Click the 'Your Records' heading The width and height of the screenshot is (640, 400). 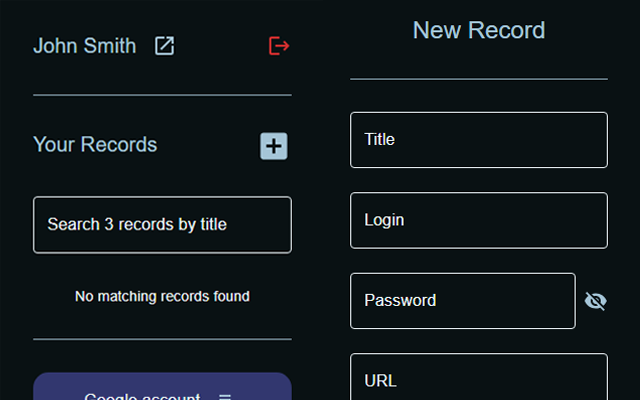point(95,144)
